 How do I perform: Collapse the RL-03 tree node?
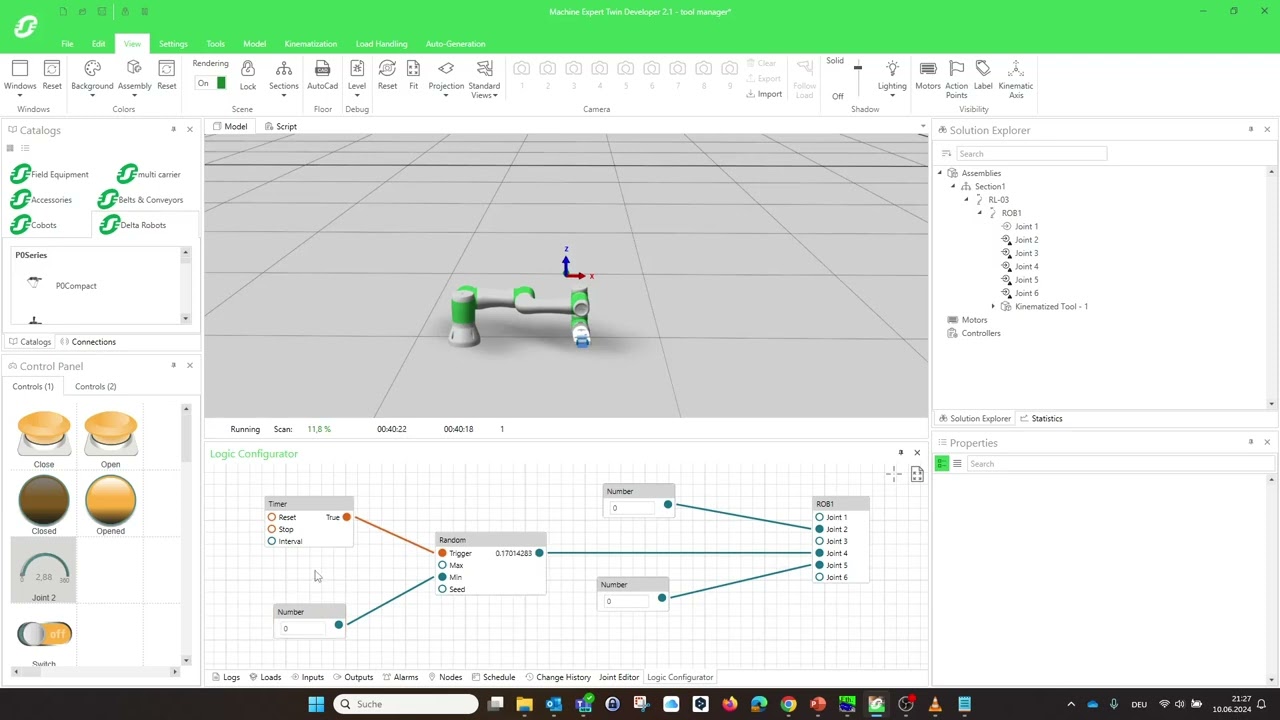tap(966, 199)
